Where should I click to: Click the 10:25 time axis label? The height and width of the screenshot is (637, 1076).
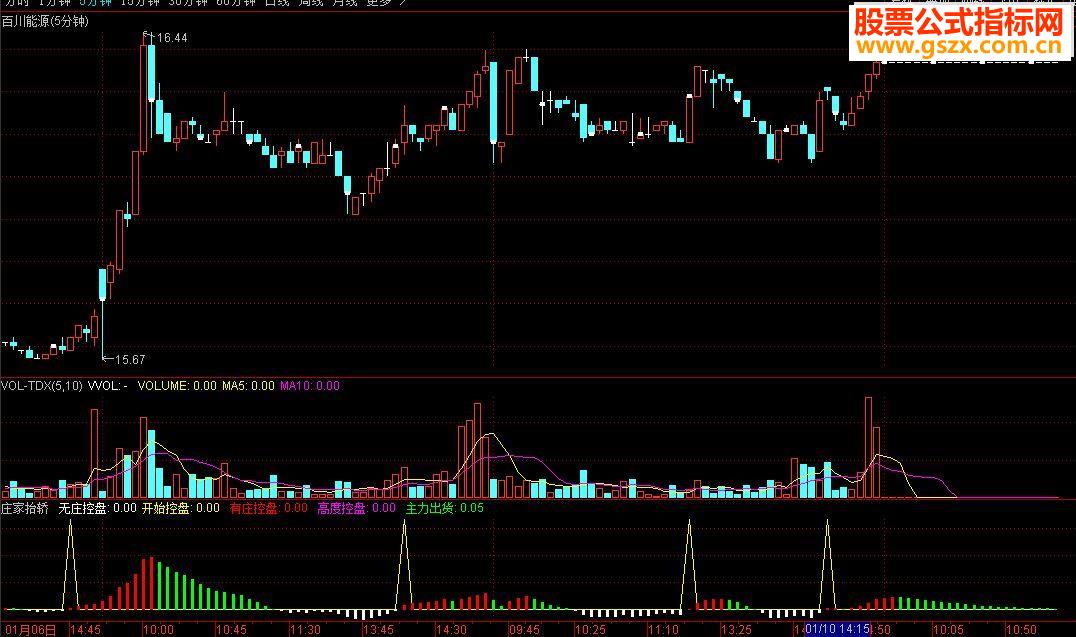590,629
